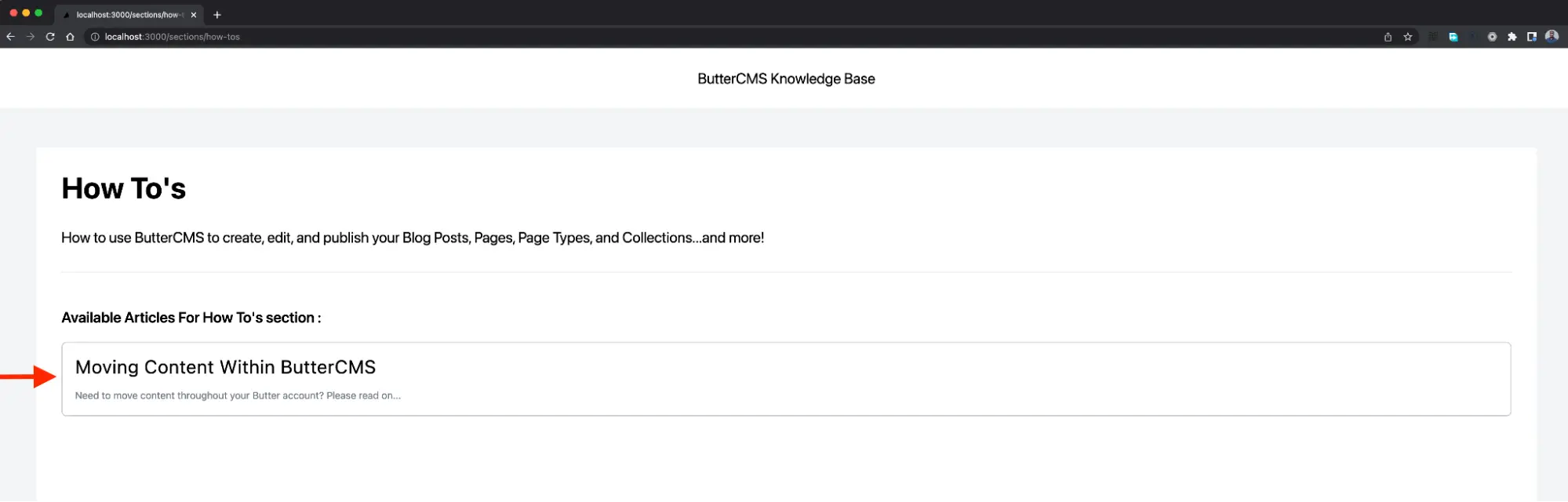Toggle the browser side panel icon
This screenshot has width=1568, height=502.
(1532, 37)
